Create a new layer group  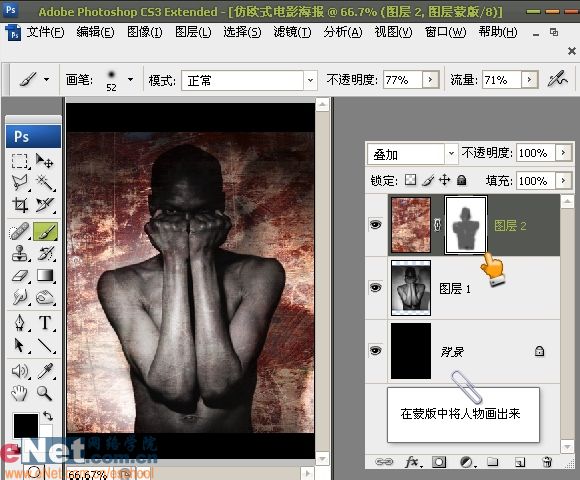point(492,462)
